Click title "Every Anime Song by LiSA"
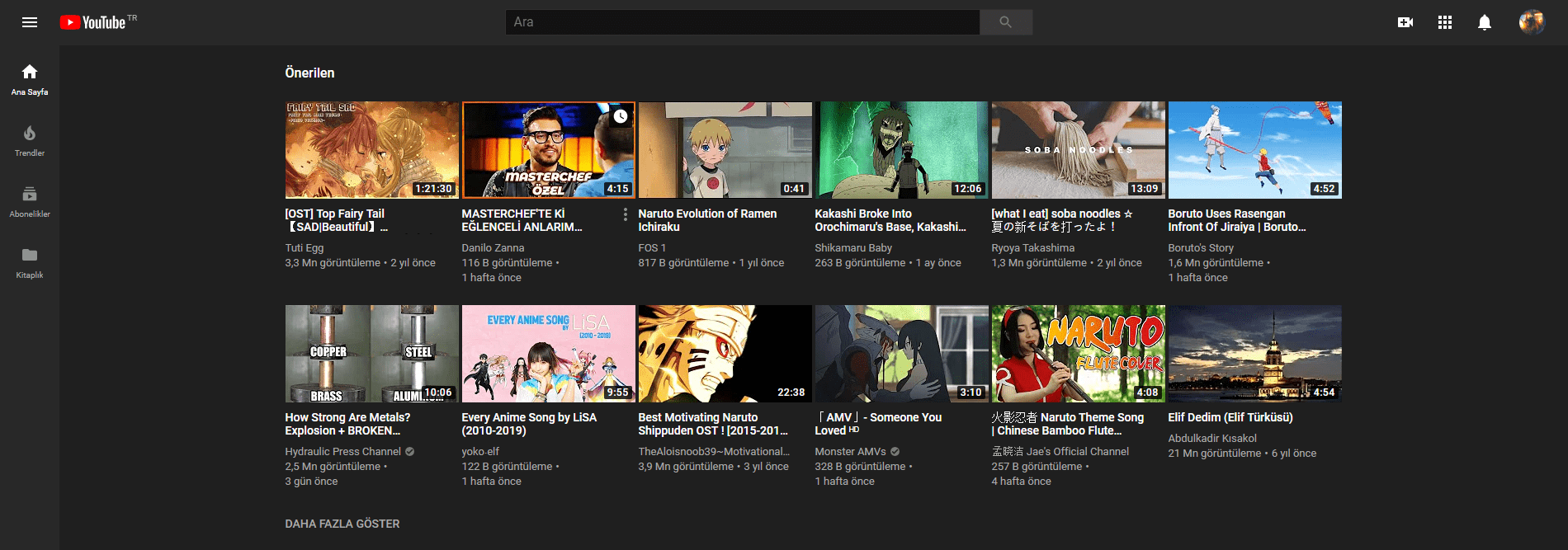 [x=529, y=424]
